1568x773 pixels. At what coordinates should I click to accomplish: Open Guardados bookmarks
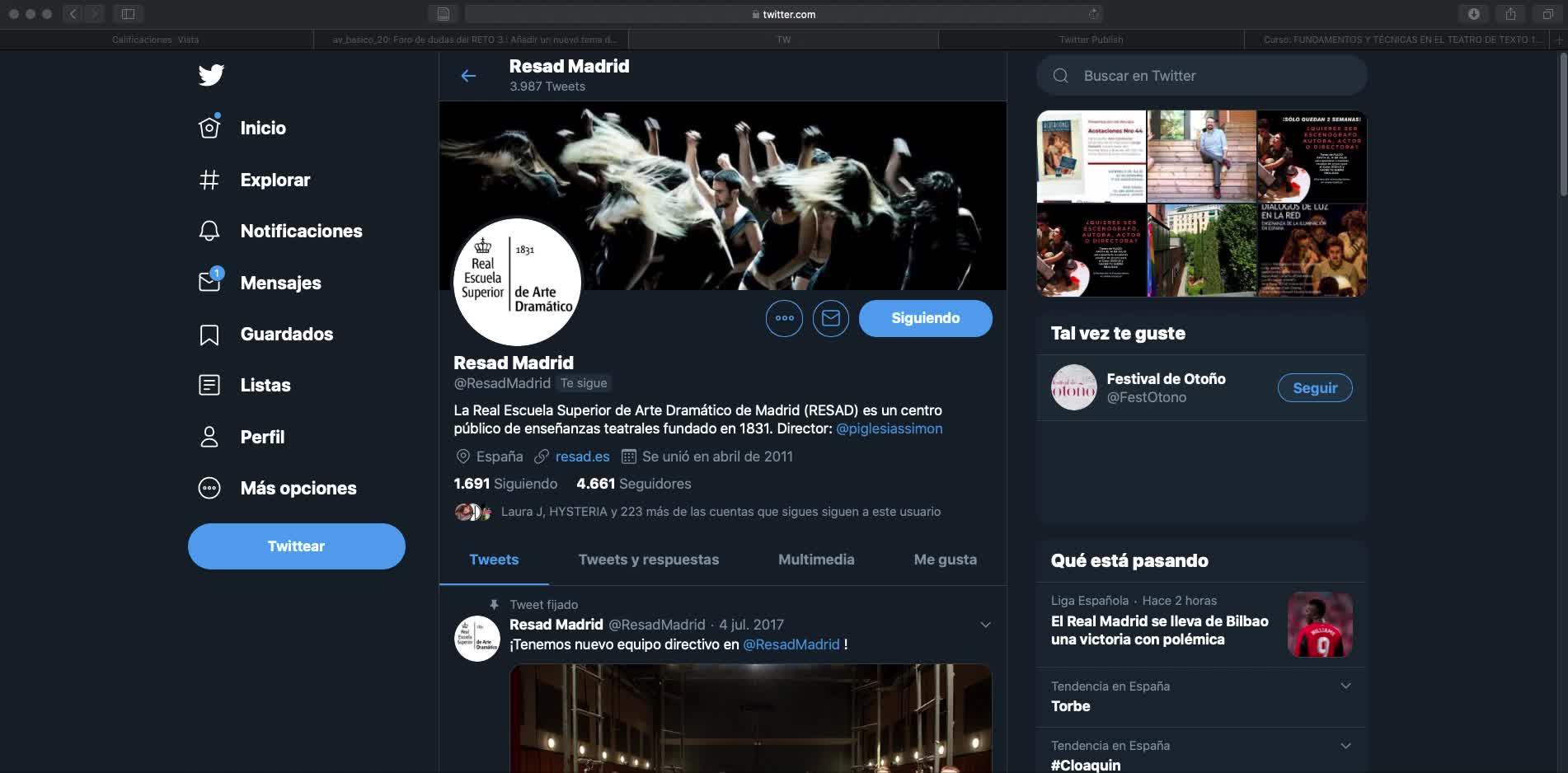pos(265,334)
